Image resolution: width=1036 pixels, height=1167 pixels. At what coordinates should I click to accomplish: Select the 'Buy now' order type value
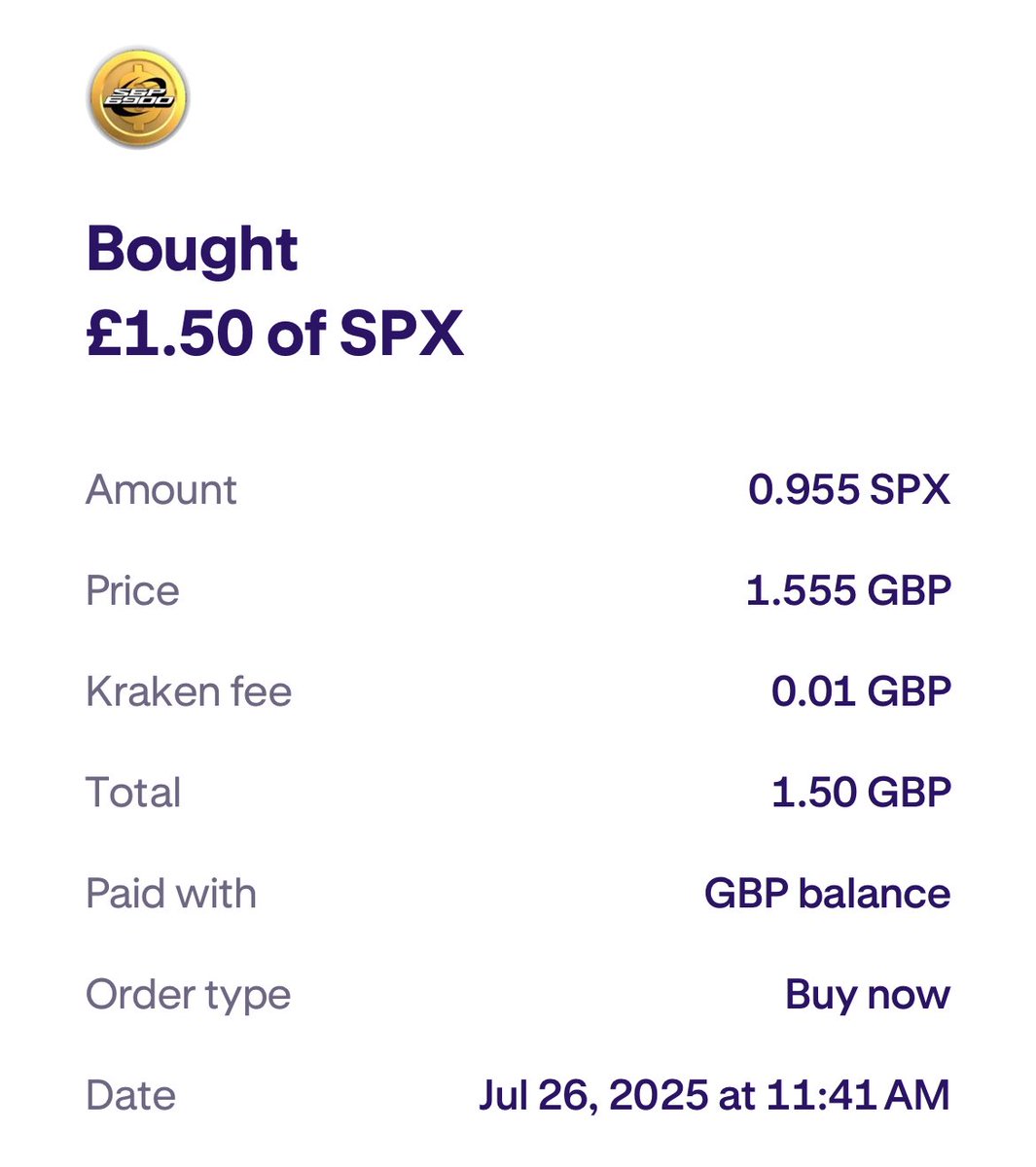(868, 995)
